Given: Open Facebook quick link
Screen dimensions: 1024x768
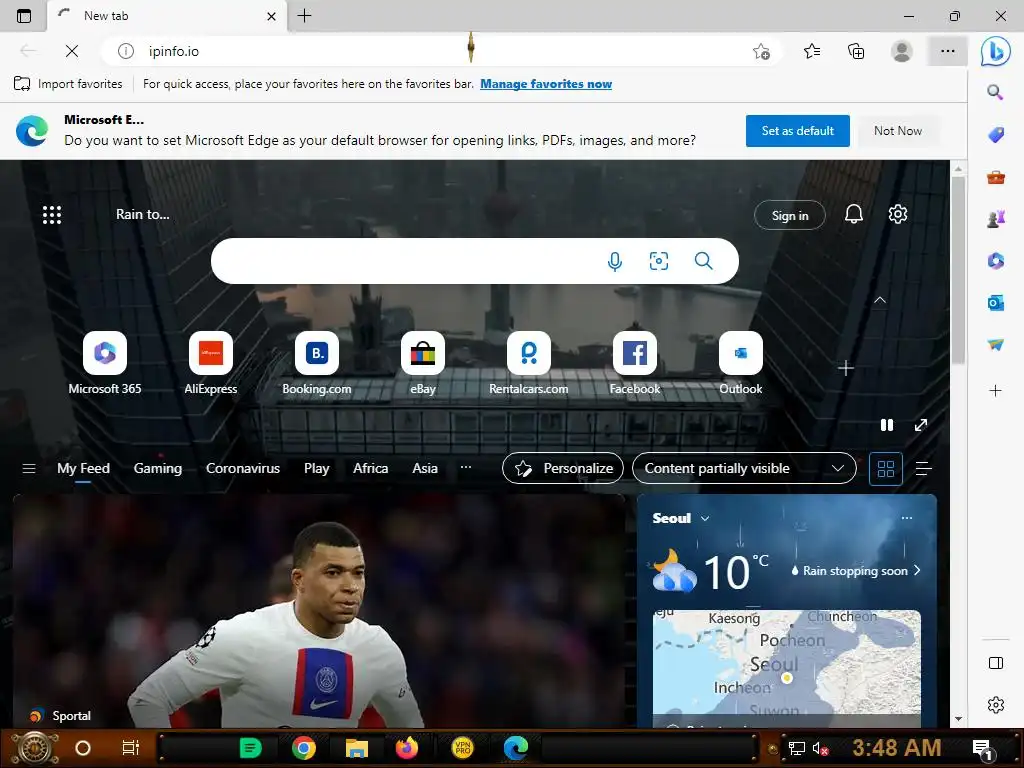Looking at the screenshot, I should point(635,363).
